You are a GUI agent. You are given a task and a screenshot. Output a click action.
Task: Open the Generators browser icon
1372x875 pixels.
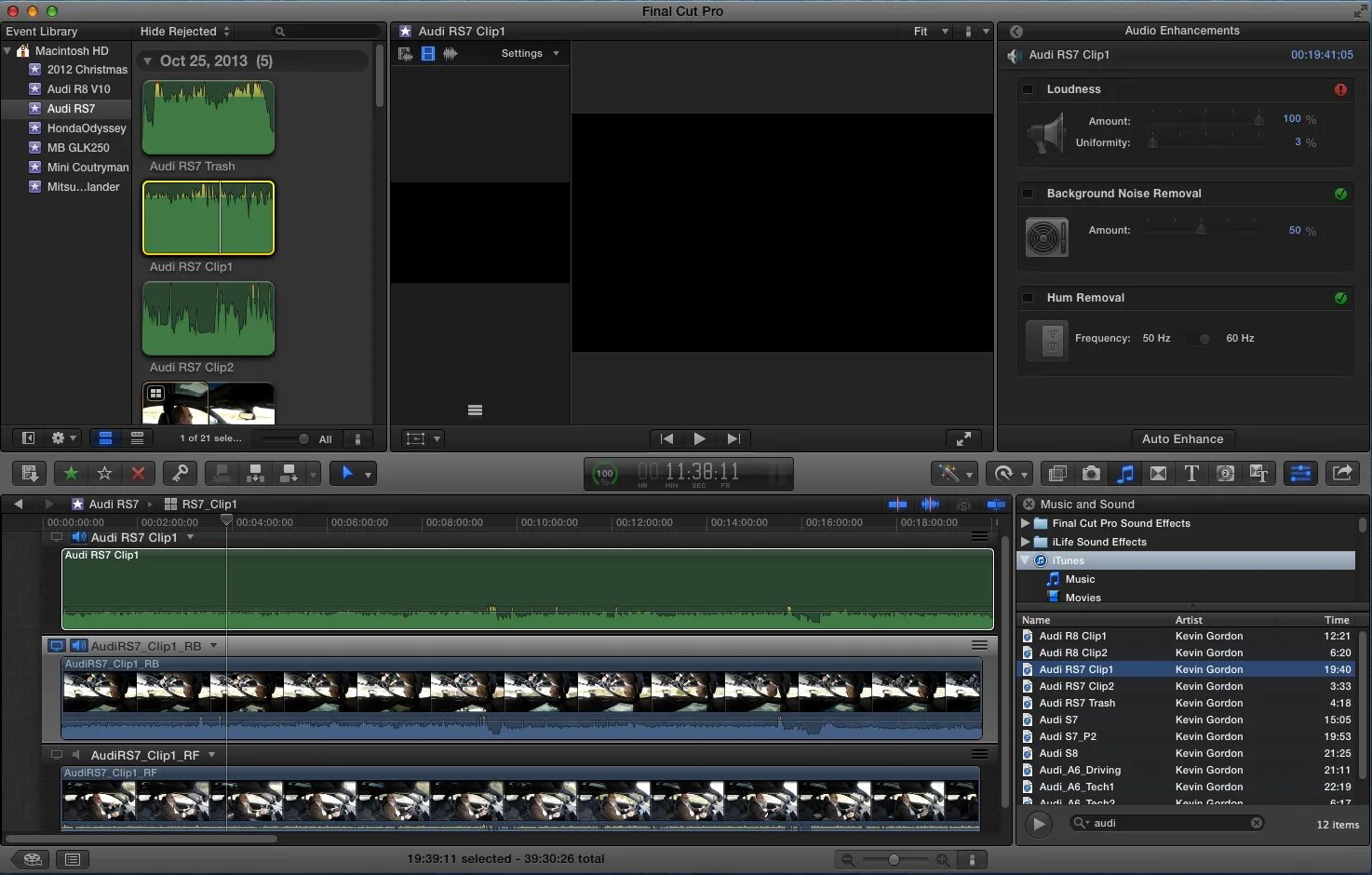pyautogui.click(x=1225, y=474)
